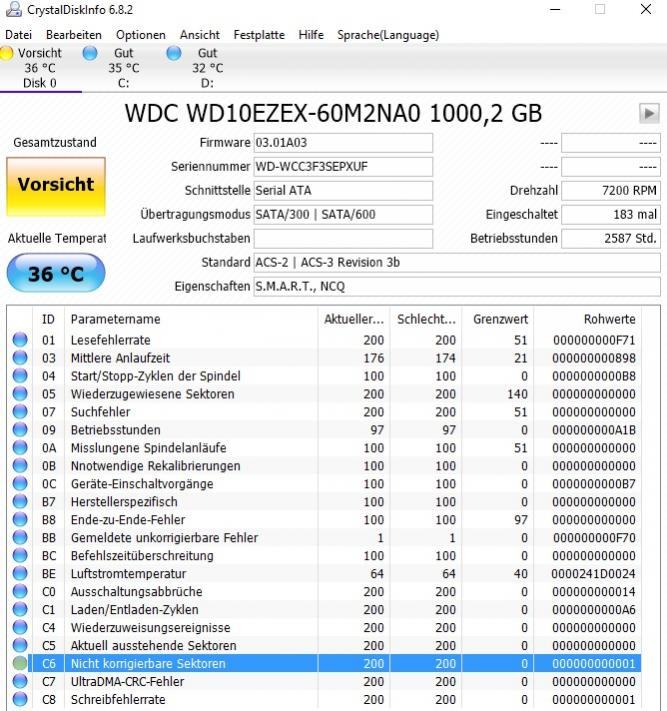Click the Aktueller... column header
This screenshot has height=711, width=667.
354,319
